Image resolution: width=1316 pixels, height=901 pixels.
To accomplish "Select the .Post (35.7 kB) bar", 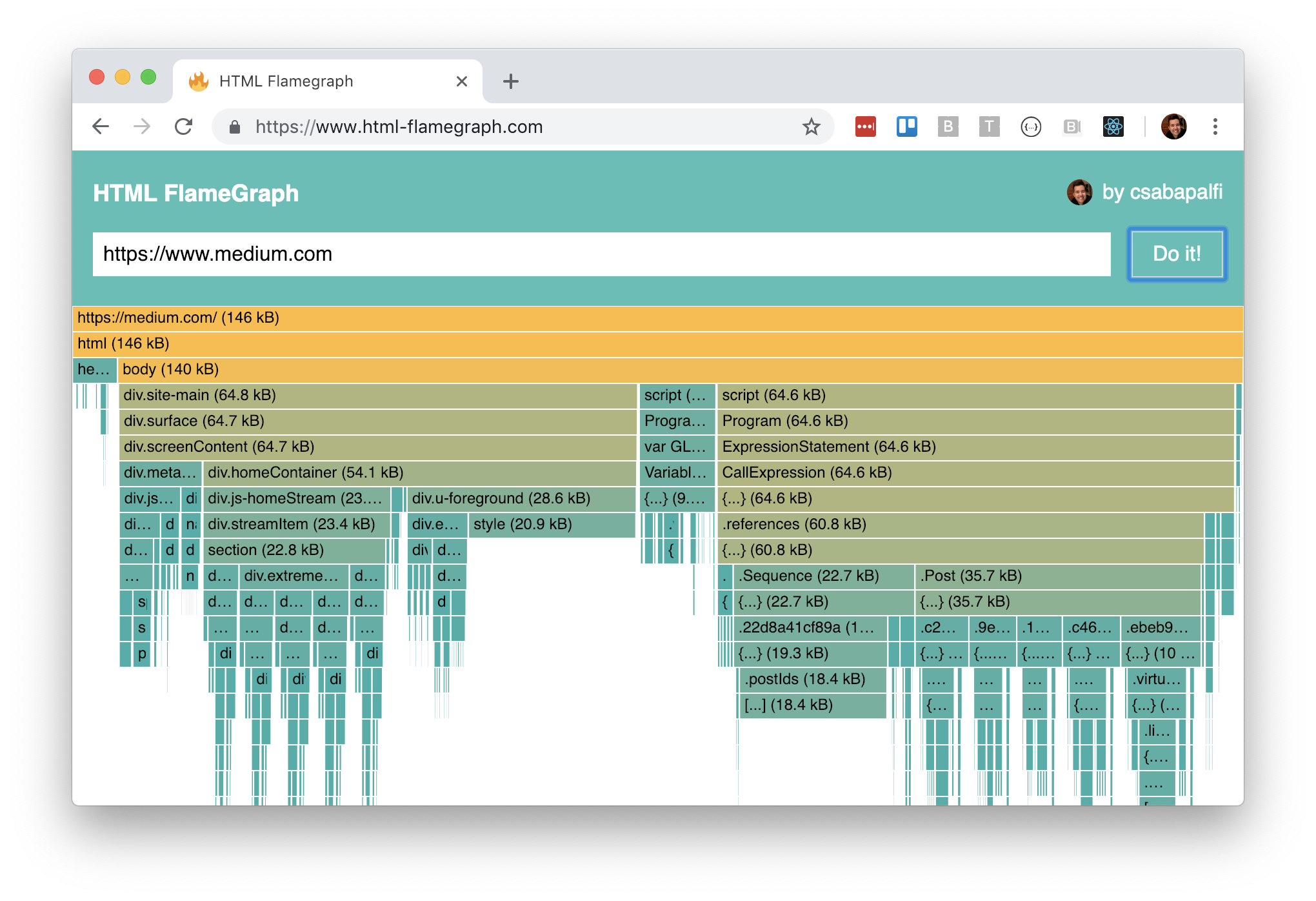I will pos(1058,576).
